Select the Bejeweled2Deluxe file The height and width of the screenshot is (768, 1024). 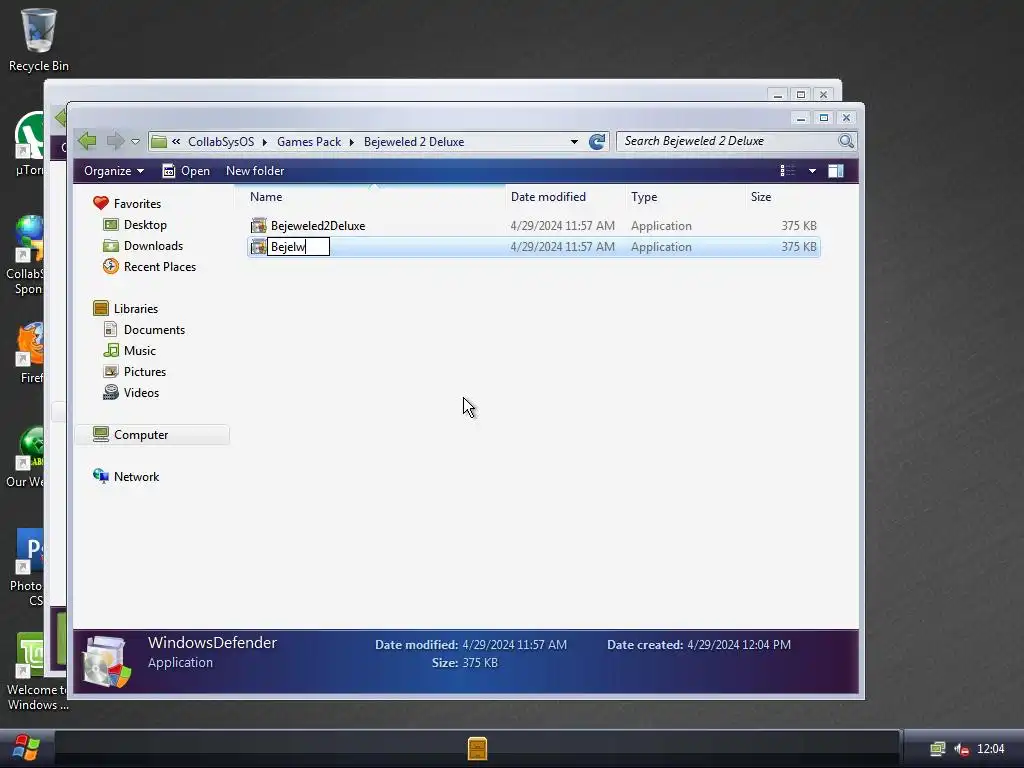tap(534, 226)
